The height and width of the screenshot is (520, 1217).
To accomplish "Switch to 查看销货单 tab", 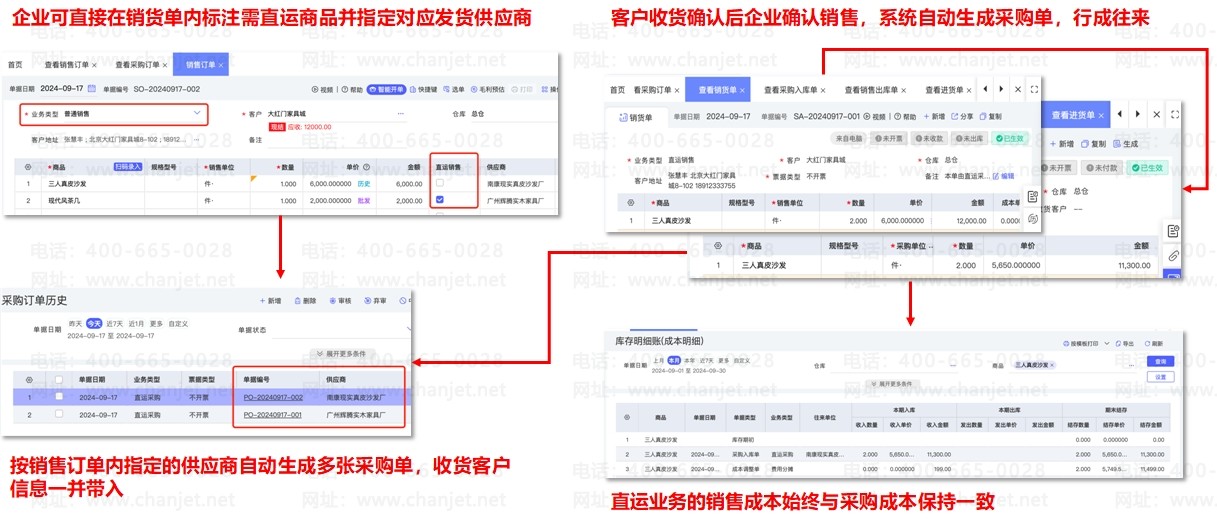I will (x=718, y=90).
